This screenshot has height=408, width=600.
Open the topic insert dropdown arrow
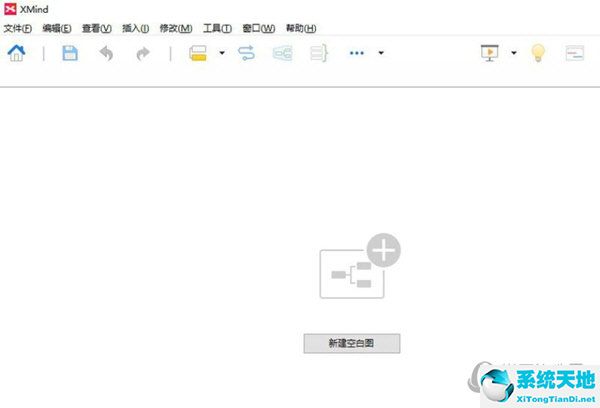click(x=222, y=53)
